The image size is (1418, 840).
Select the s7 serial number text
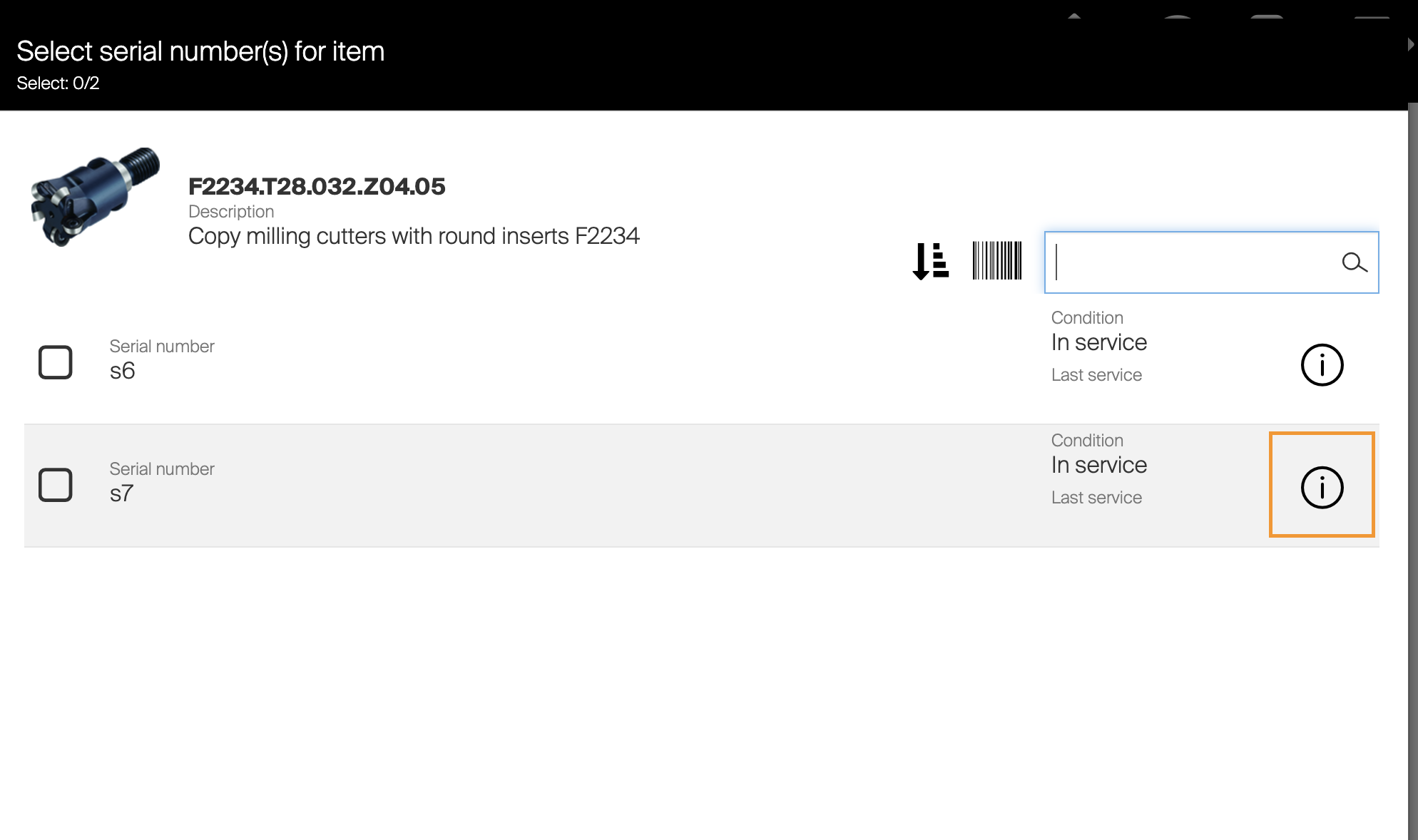[x=122, y=493]
